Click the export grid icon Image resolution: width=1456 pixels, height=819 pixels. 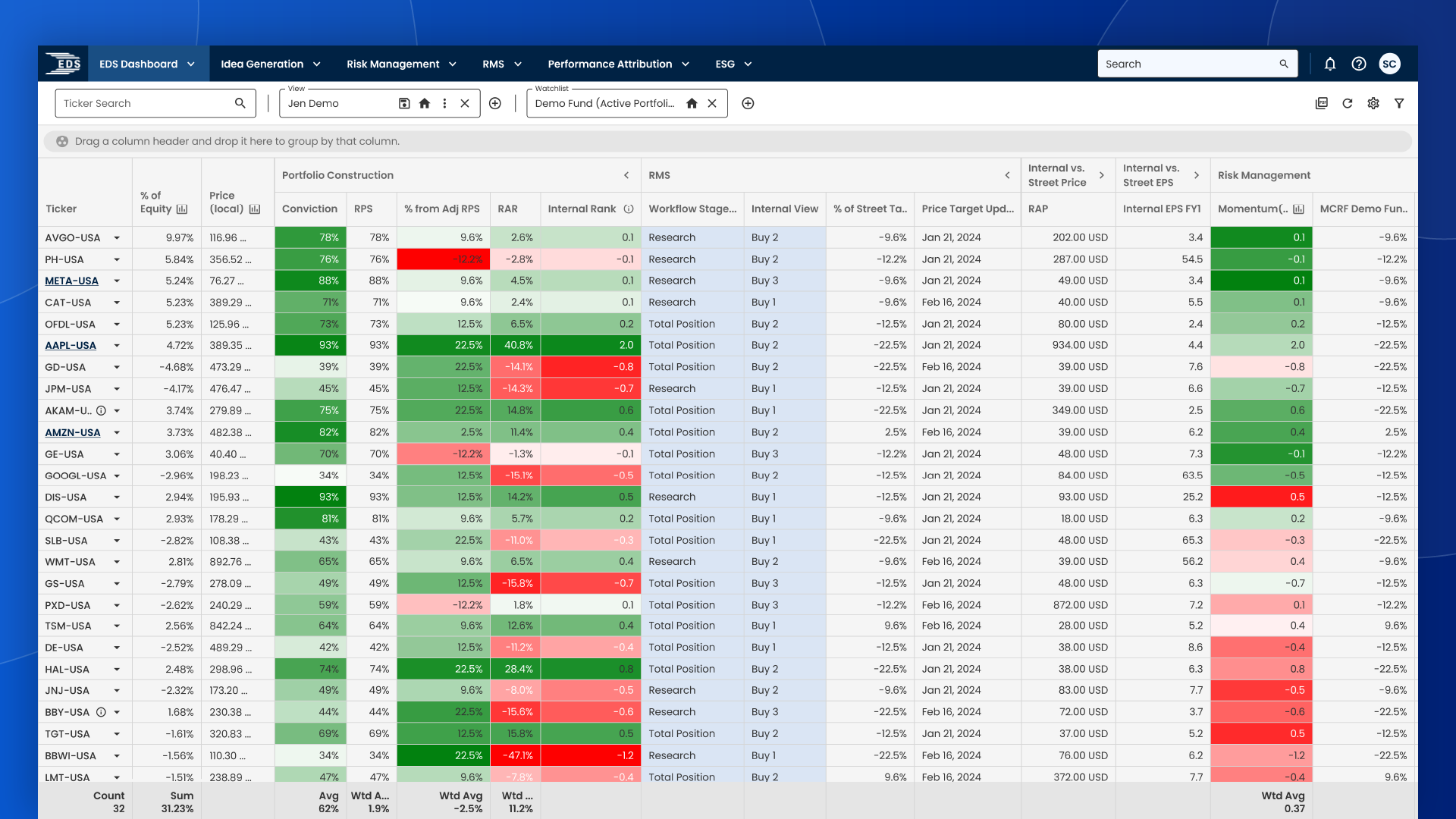1322,103
